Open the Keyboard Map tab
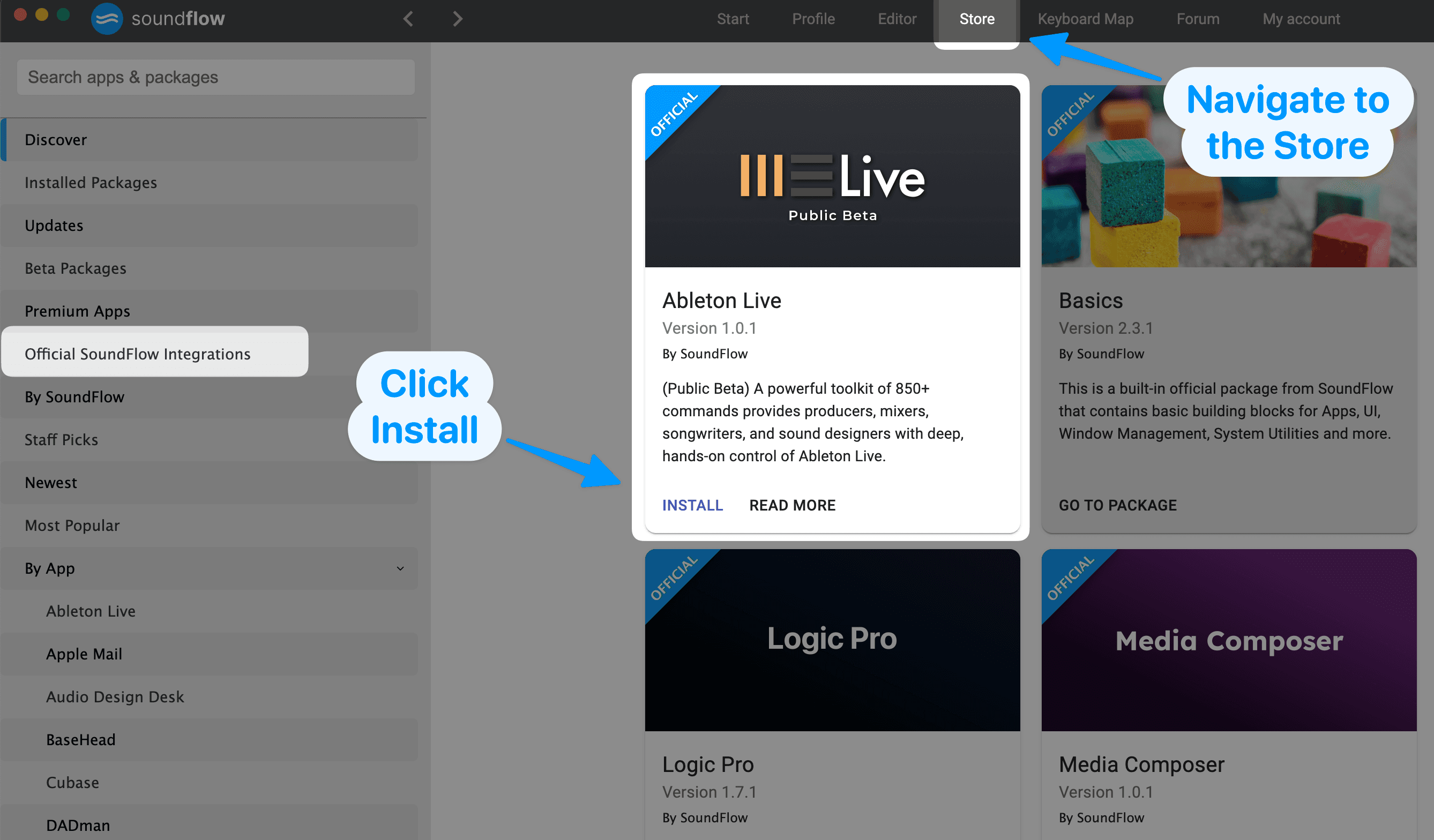 tap(1085, 19)
